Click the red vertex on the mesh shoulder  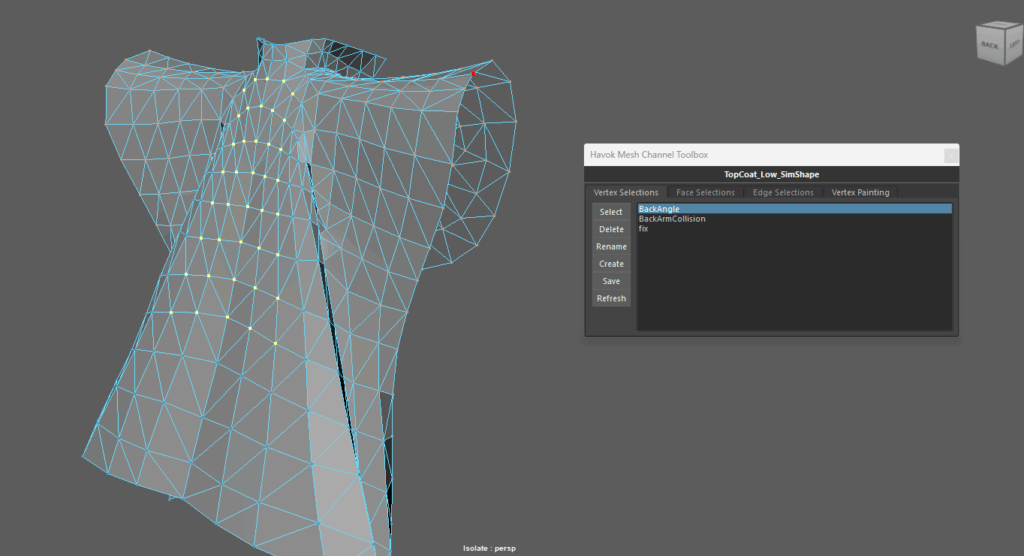click(474, 73)
